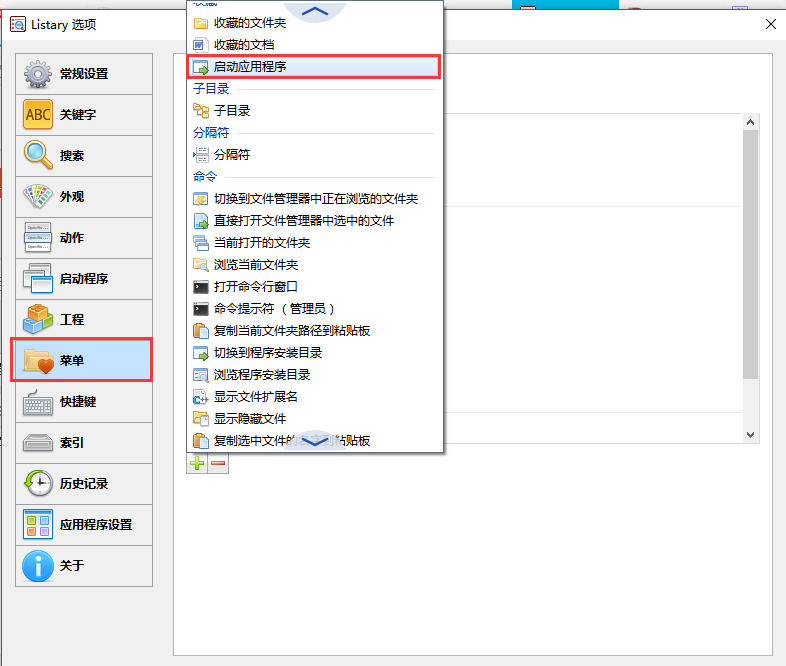
Task: Choose 命令提示符（管理员） entry
Action: (x=315, y=309)
